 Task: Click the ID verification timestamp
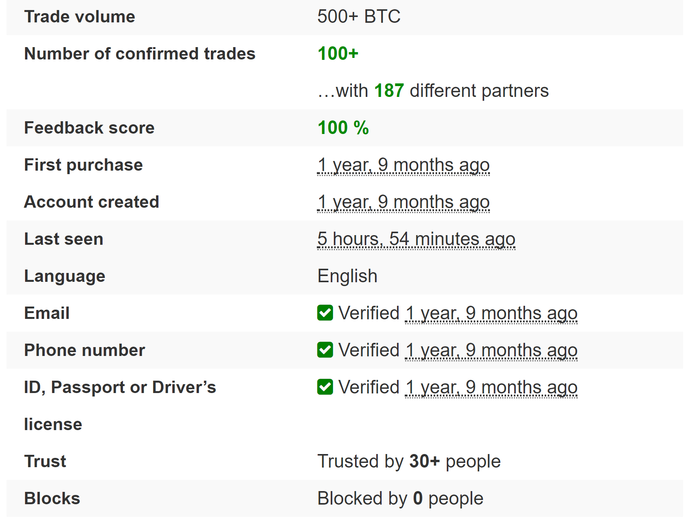[x=491, y=388]
